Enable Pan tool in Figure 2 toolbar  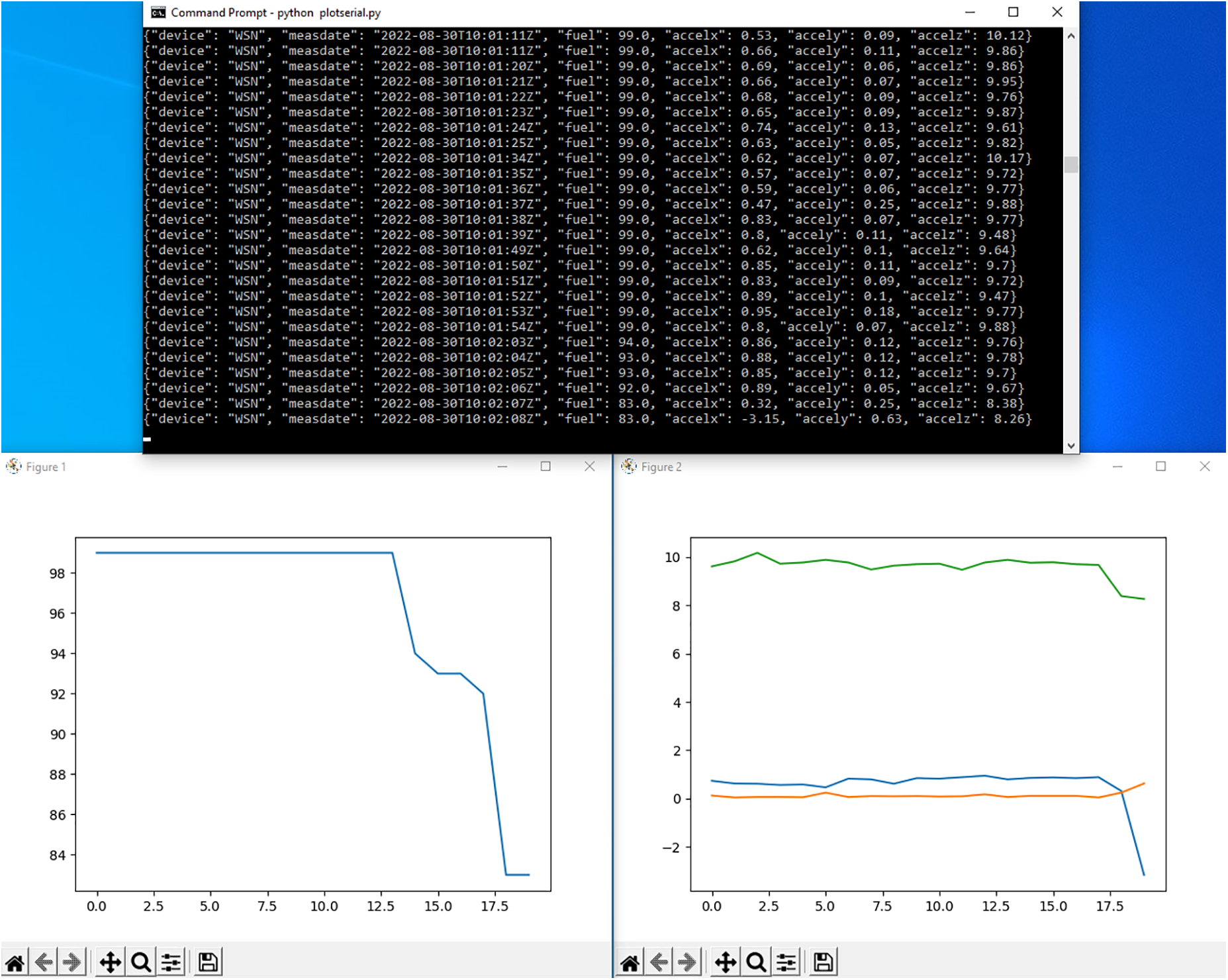(726, 962)
